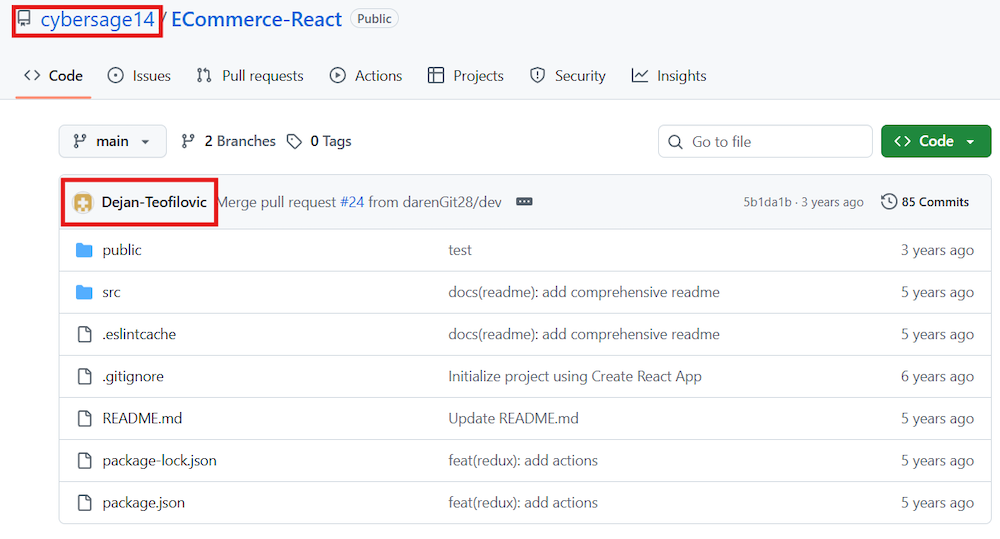The height and width of the screenshot is (539, 1000).
Task: Click branch icon beside 2 Branches
Action: [188, 141]
